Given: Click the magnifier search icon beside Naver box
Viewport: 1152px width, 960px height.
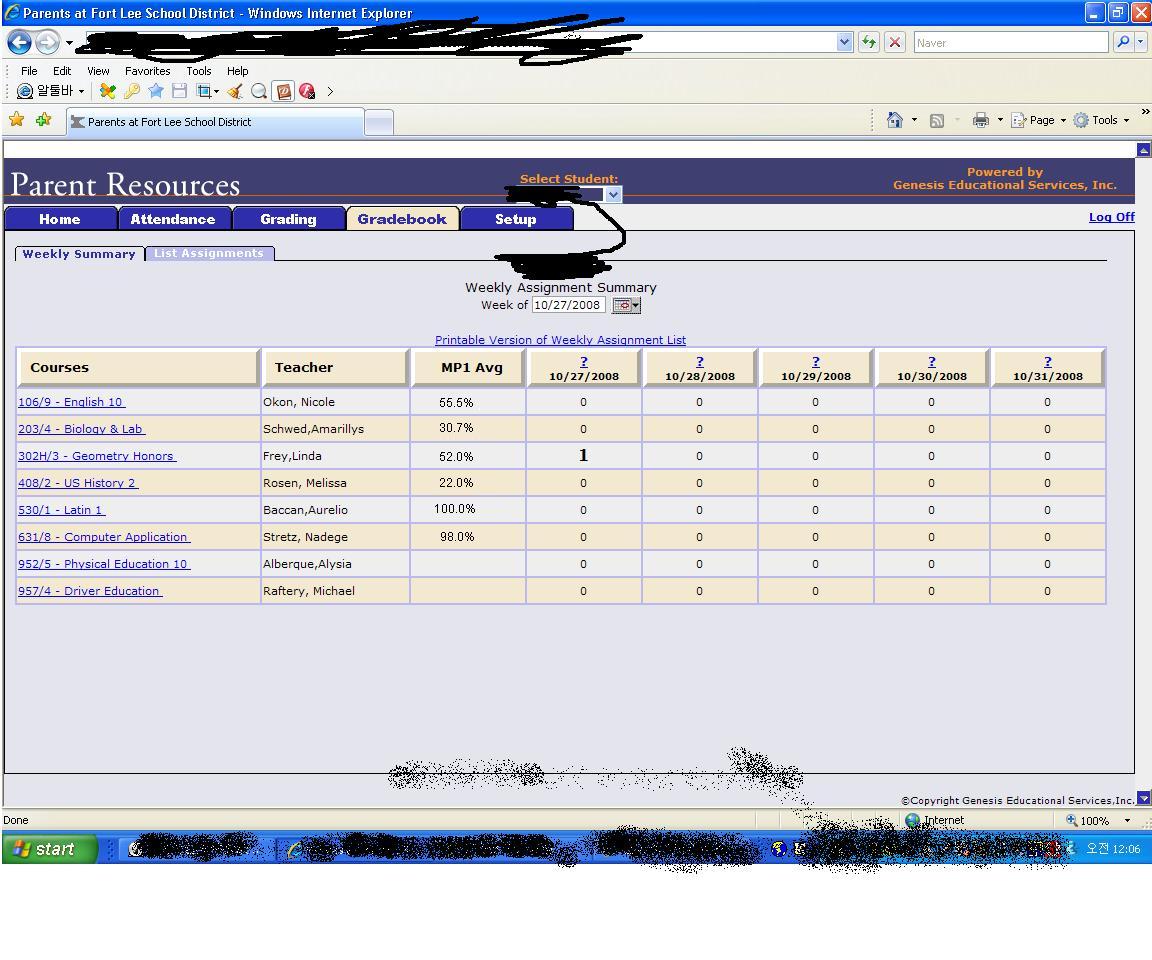Looking at the screenshot, I should coord(1123,42).
